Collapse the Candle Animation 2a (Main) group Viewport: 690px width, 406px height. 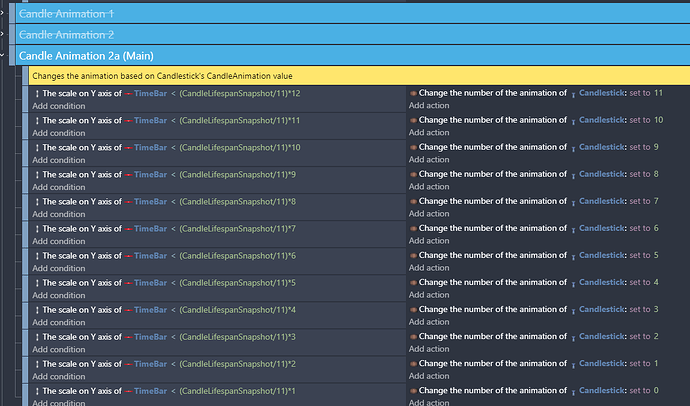4,56
